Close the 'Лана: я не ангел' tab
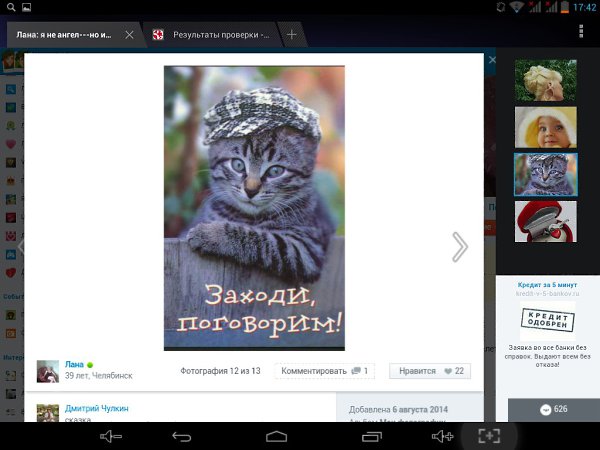This screenshot has height=450, width=600. [129, 34]
